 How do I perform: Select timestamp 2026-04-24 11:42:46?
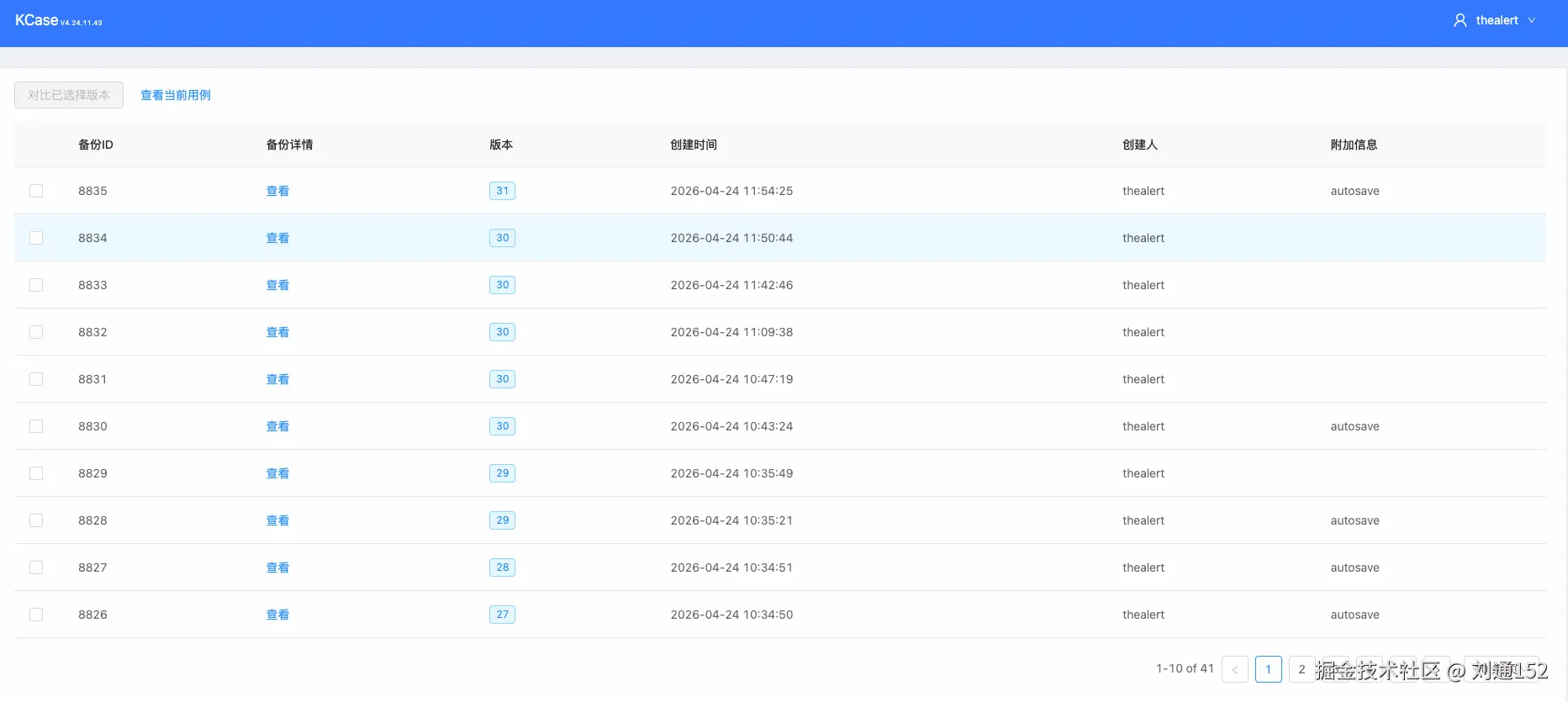click(x=731, y=285)
